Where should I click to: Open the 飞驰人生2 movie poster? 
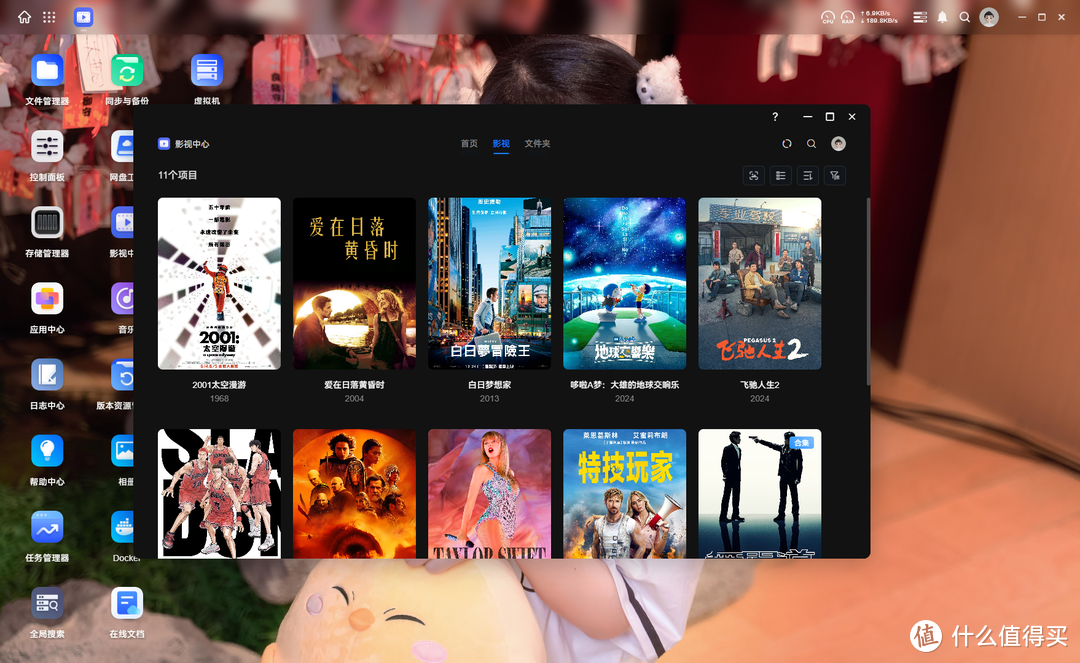[760, 284]
